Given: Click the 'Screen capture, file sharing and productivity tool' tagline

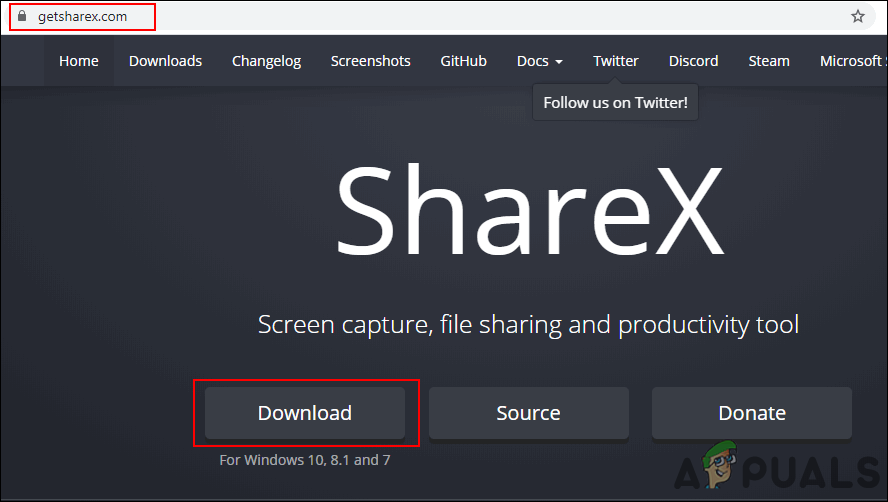Looking at the screenshot, I should (x=528, y=325).
